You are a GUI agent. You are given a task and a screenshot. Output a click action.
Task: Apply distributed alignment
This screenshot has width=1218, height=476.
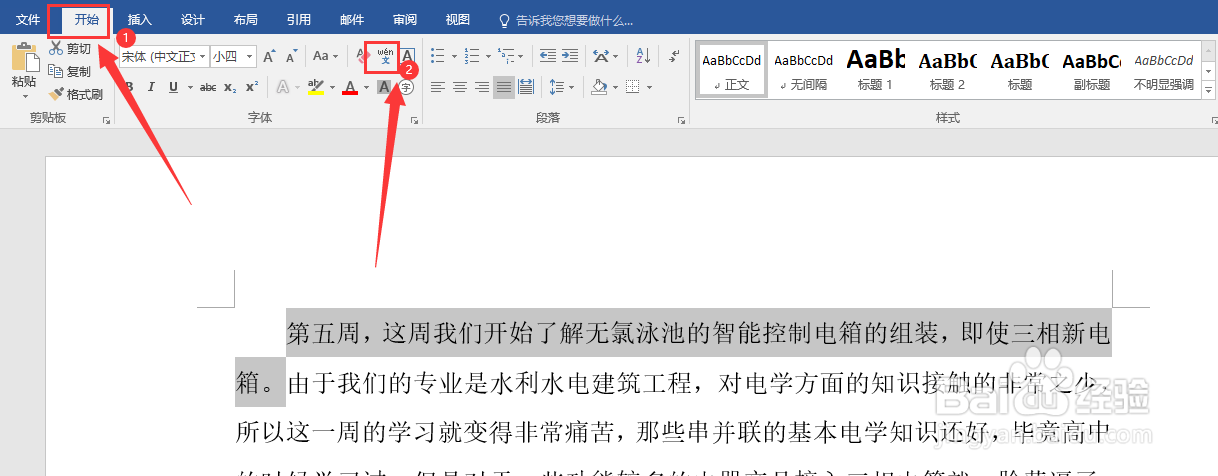(526, 87)
